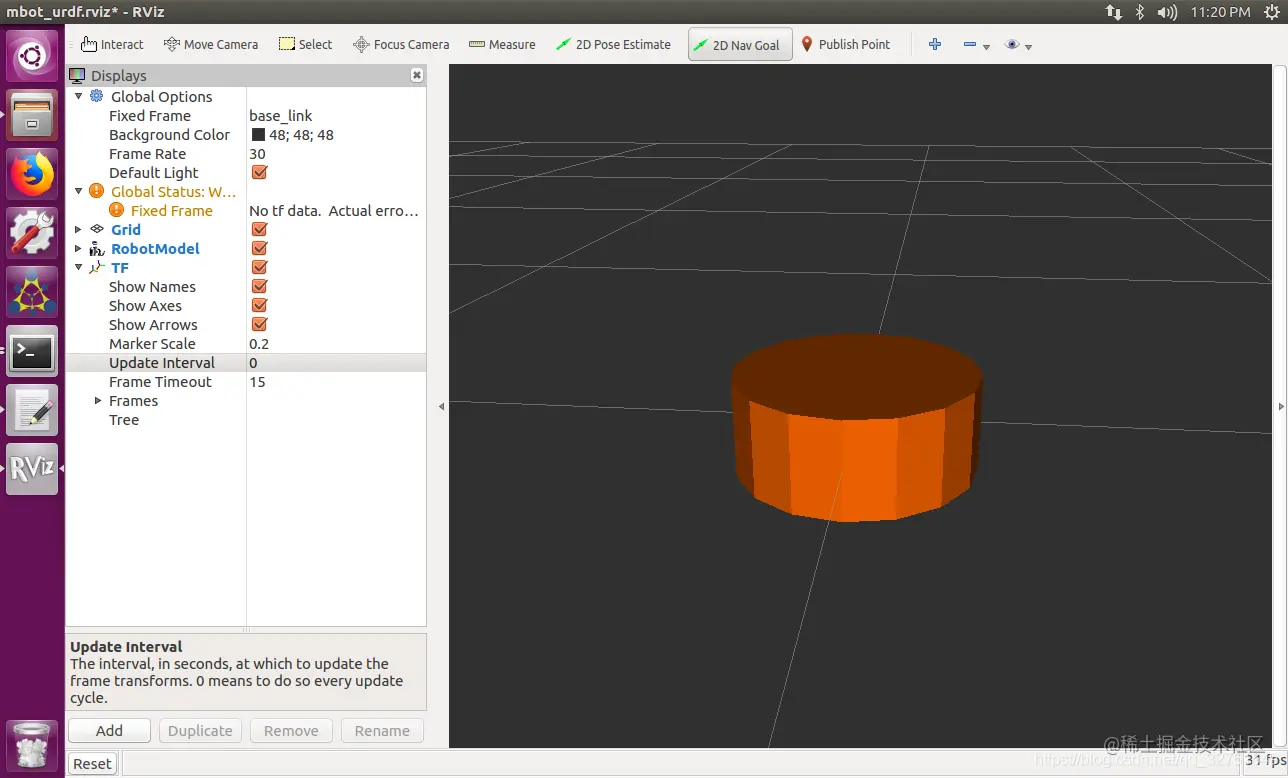Collapse the Global Options section
Image resolution: width=1288 pixels, height=778 pixels.
[x=79, y=96]
